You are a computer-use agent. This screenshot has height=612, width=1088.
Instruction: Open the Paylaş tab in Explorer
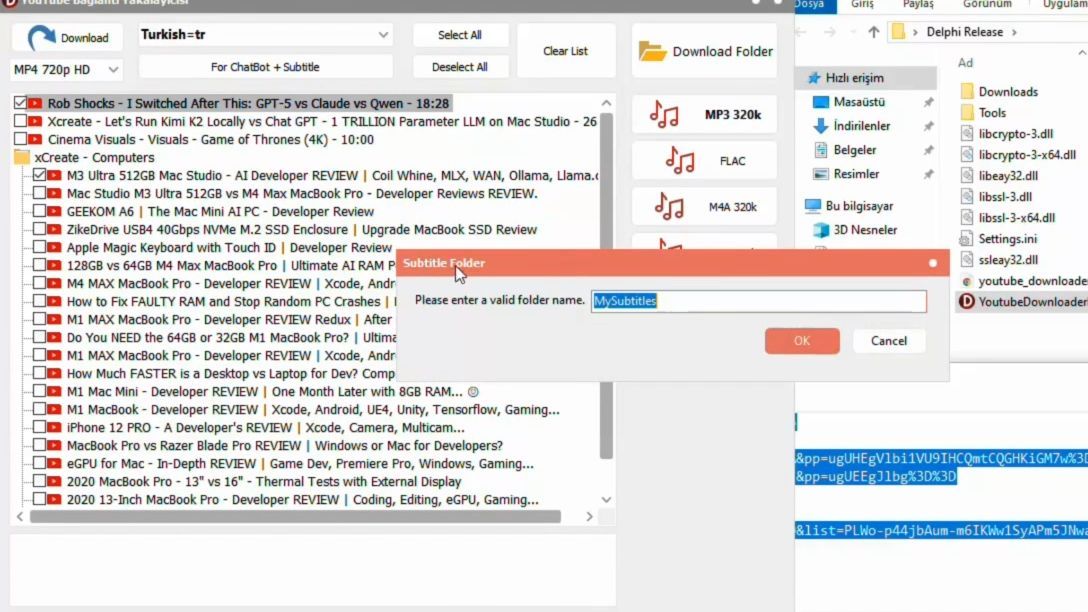(x=918, y=5)
